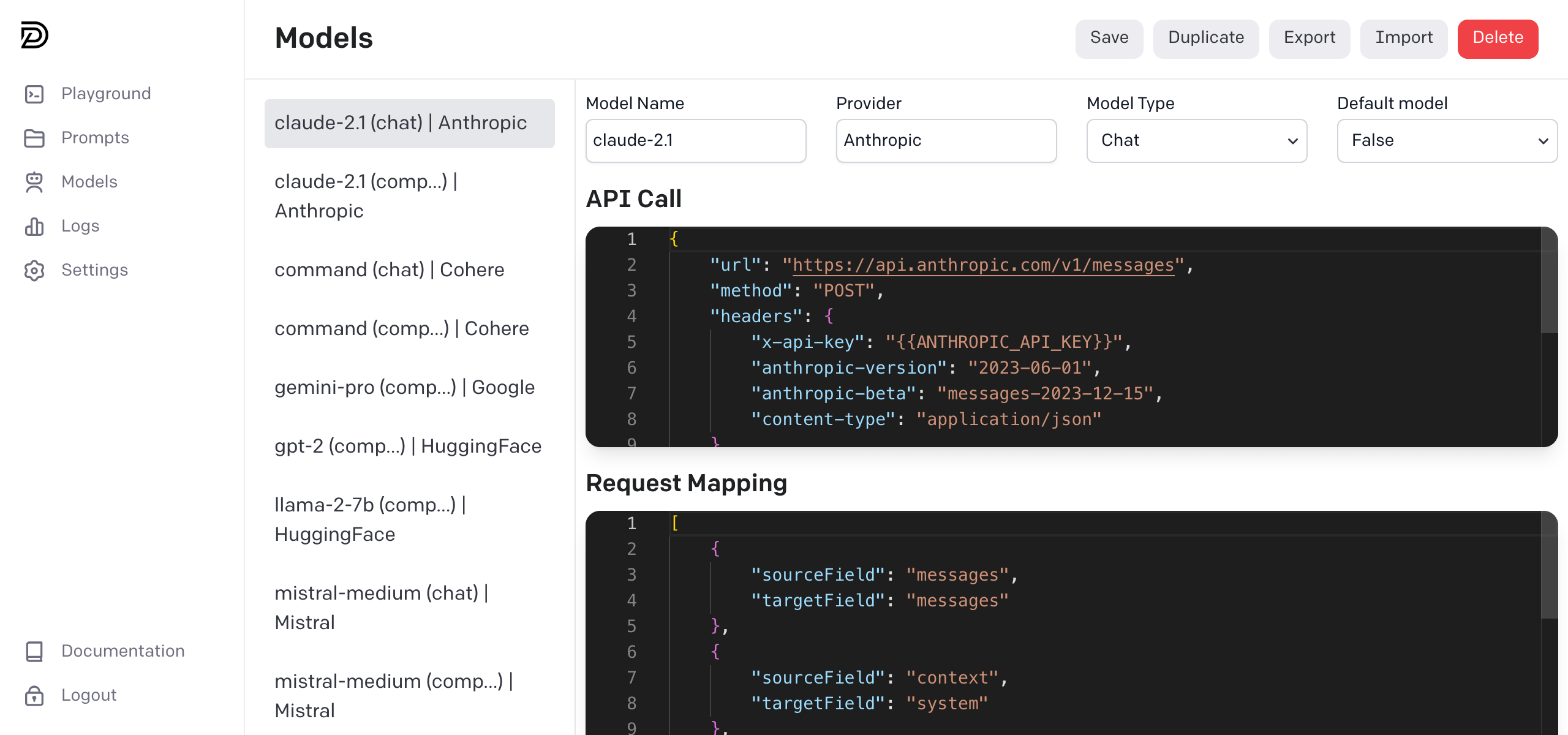Expand the Model Type dropdown
The image size is (1568, 735).
tap(1196, 141)
